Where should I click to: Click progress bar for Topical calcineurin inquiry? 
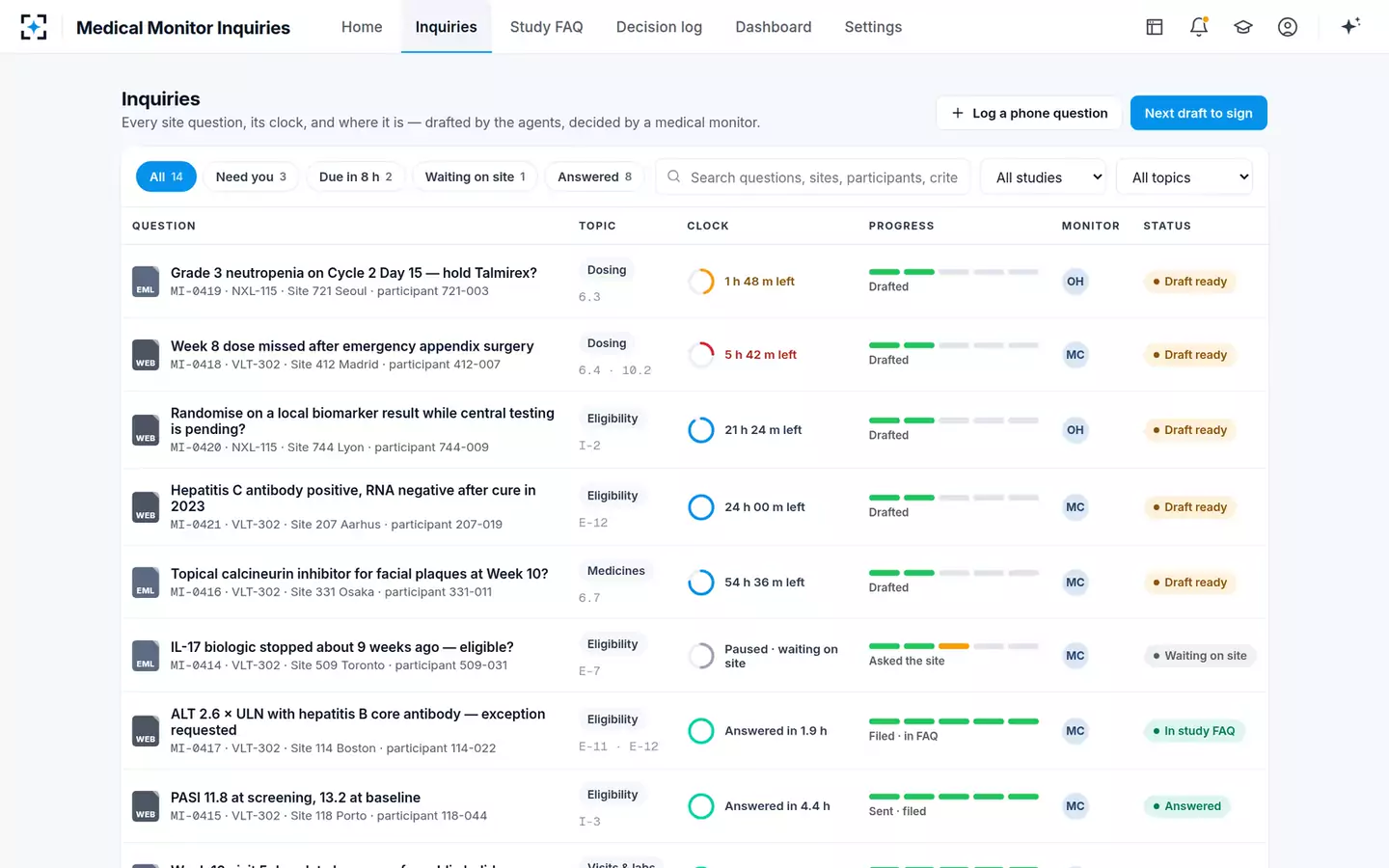point(954,573)
